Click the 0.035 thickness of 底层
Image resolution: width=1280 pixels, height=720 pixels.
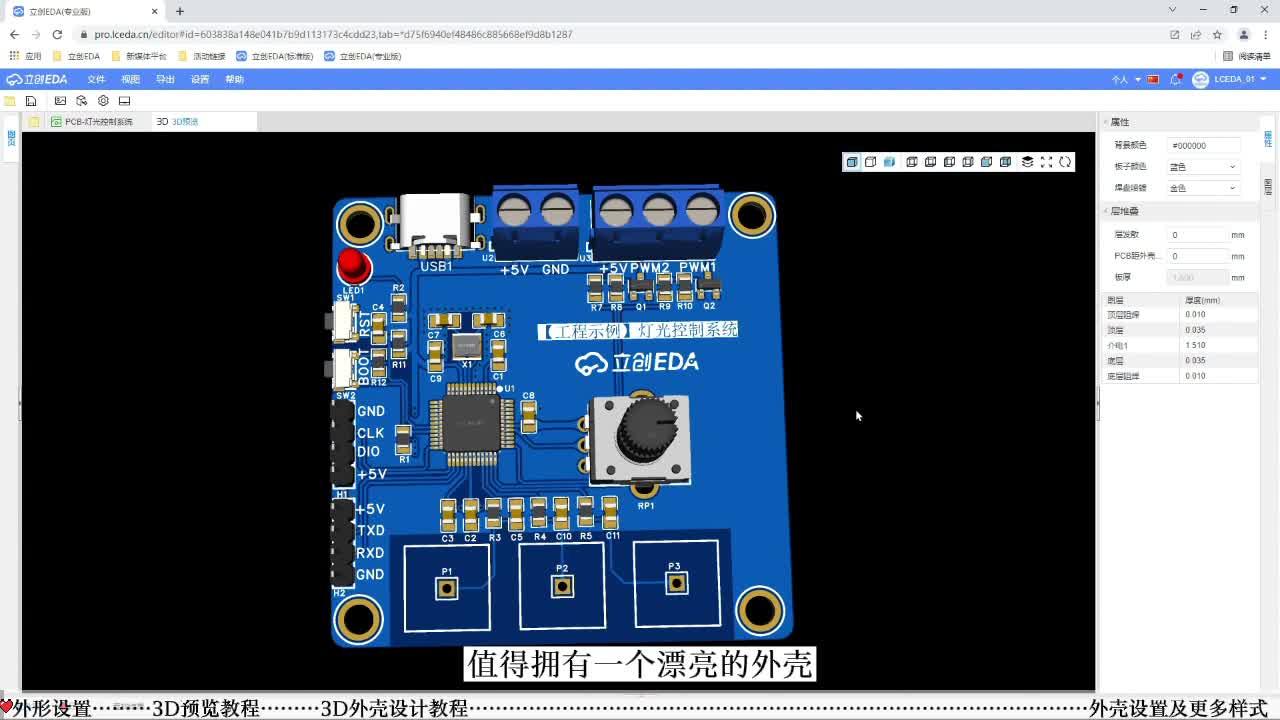pyautogui.click(x=1195, y=360)
